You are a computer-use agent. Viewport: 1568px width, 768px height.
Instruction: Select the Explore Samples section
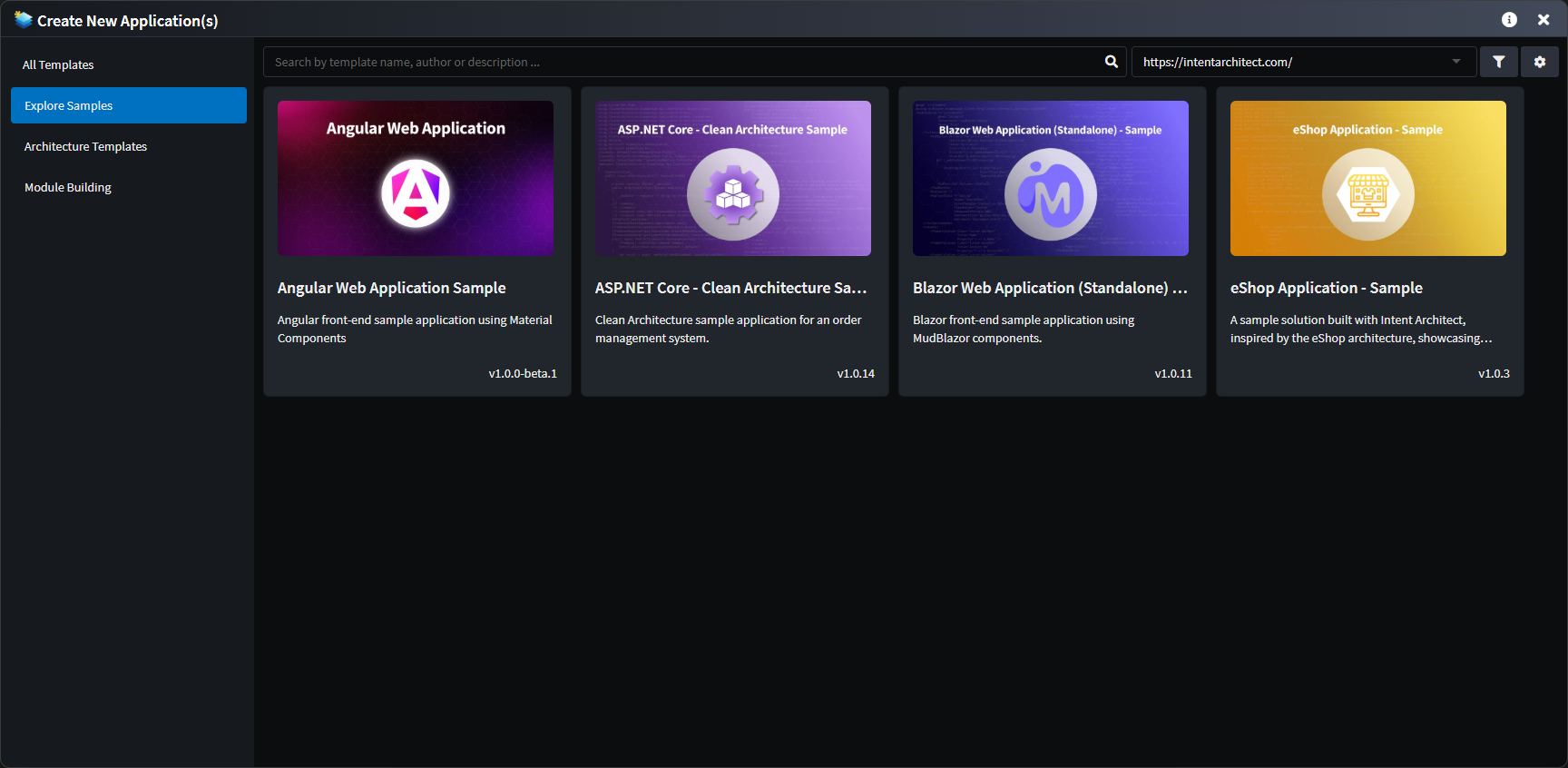tap(128, 105)
